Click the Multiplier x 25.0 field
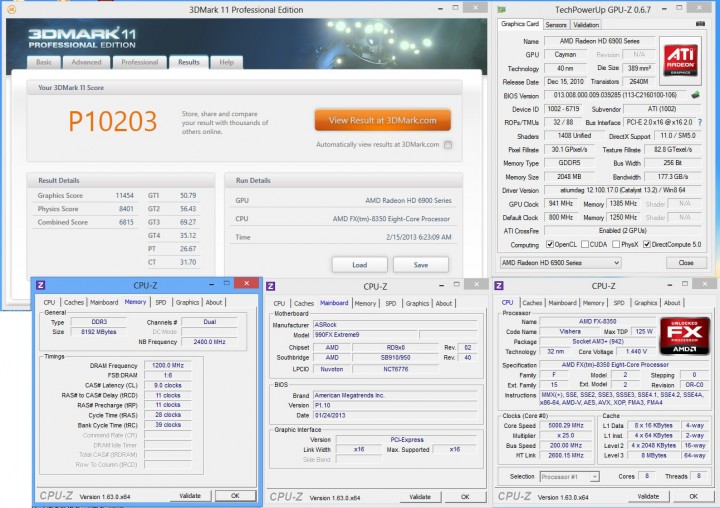720x508 pixels. tap(566, 435)
